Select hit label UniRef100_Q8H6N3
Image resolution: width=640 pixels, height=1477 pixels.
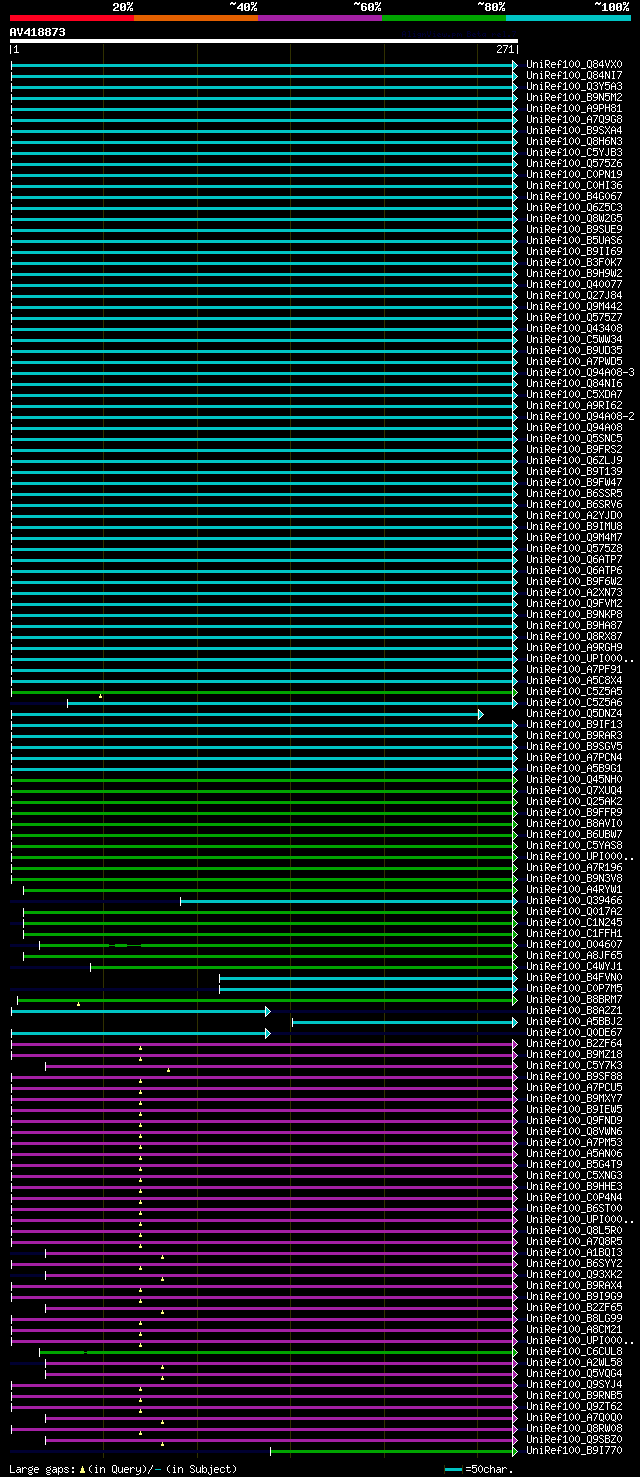(x=573, y=141)
